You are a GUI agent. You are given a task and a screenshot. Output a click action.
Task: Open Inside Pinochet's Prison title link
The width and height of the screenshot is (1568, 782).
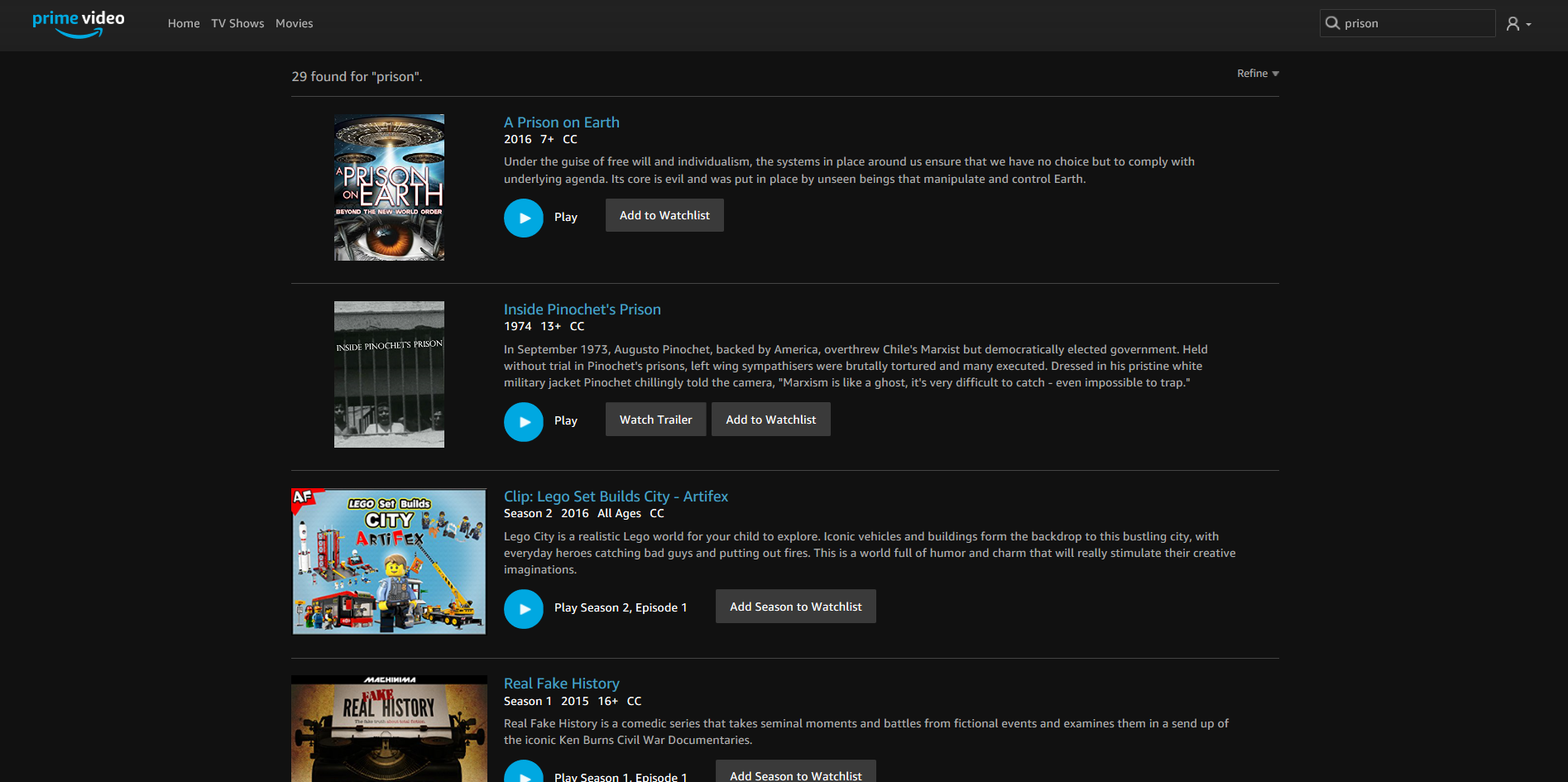tap(583, 309)
